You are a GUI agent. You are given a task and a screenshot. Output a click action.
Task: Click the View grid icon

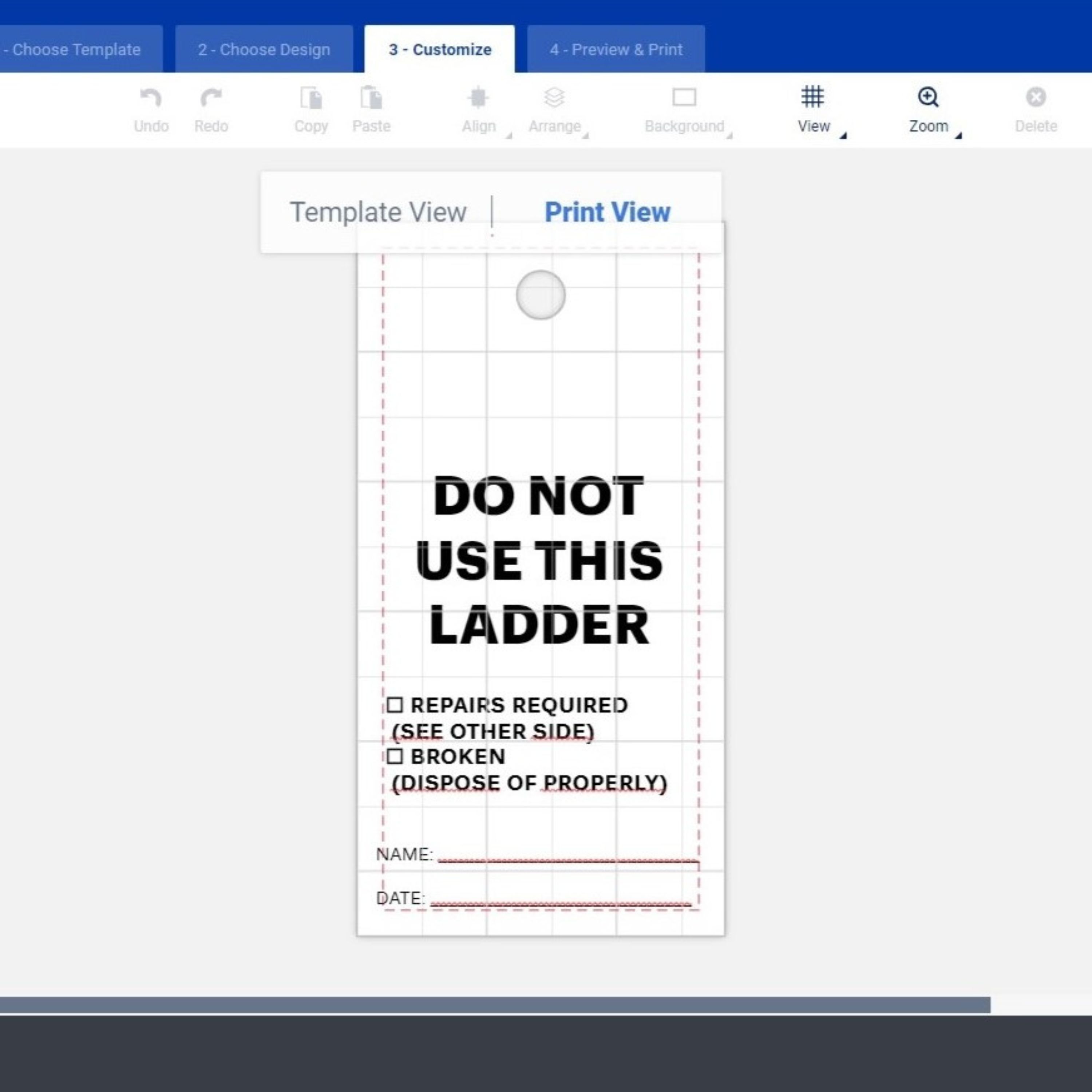pos(813,97)
